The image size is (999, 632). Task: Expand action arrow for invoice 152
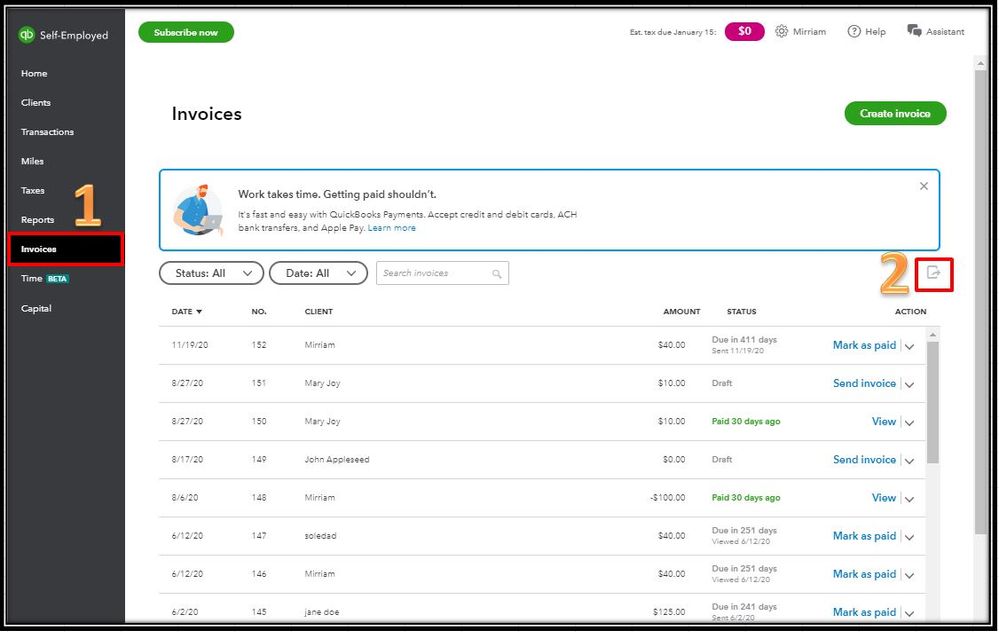(910, 346)
